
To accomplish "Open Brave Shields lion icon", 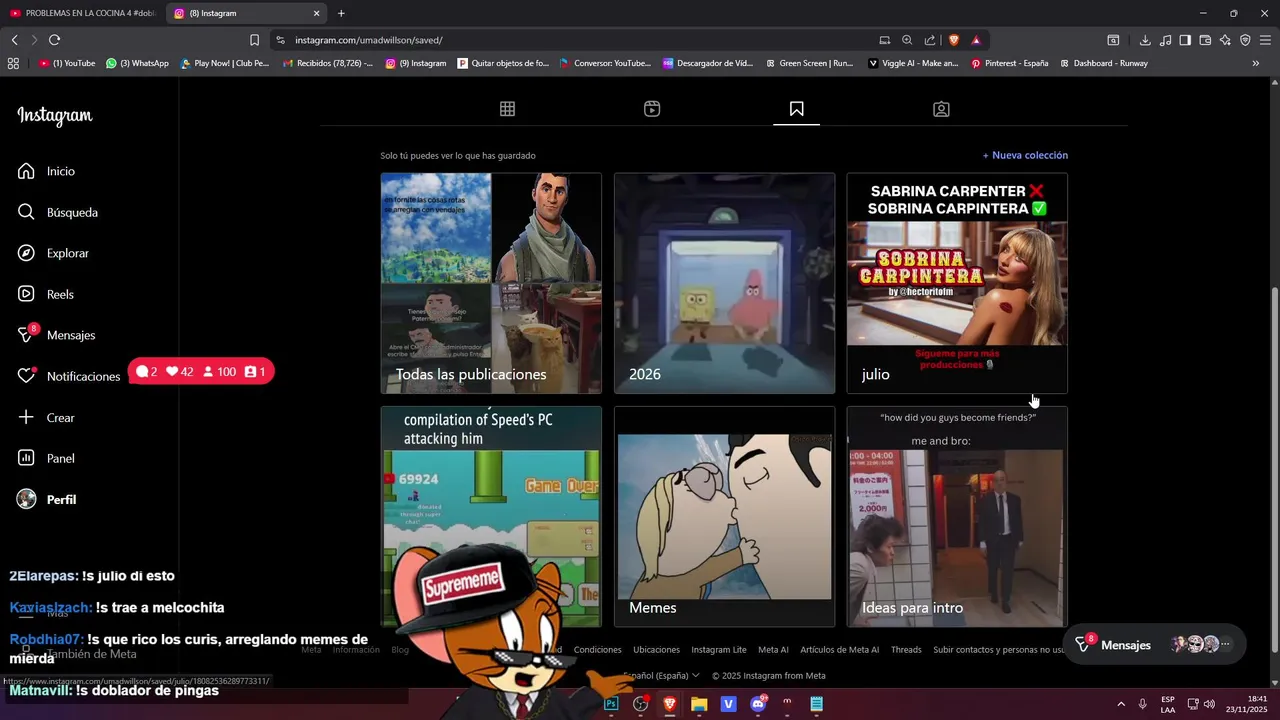I will pos(954,40).
